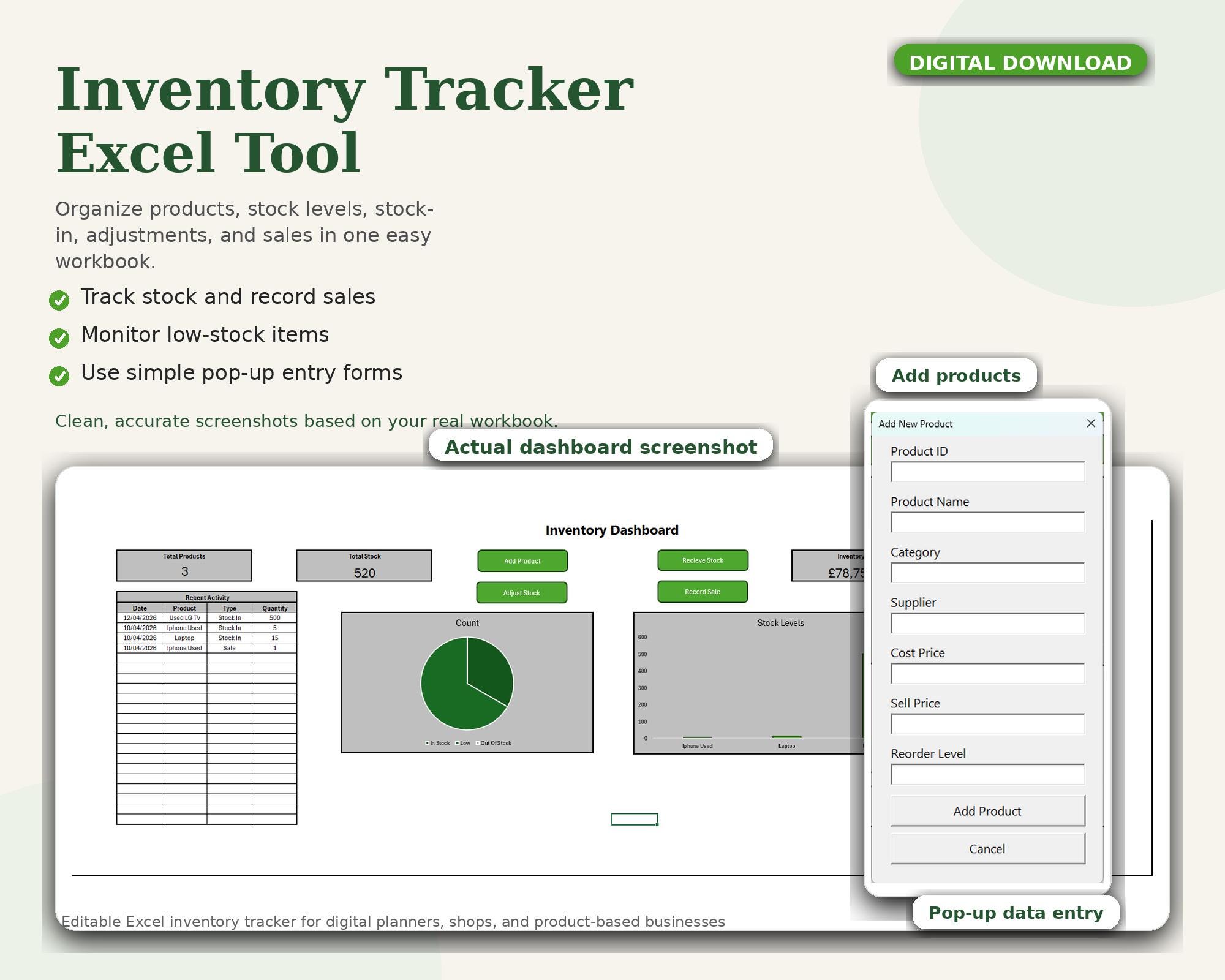Select the Total Products value 3

tap(184, 571)
